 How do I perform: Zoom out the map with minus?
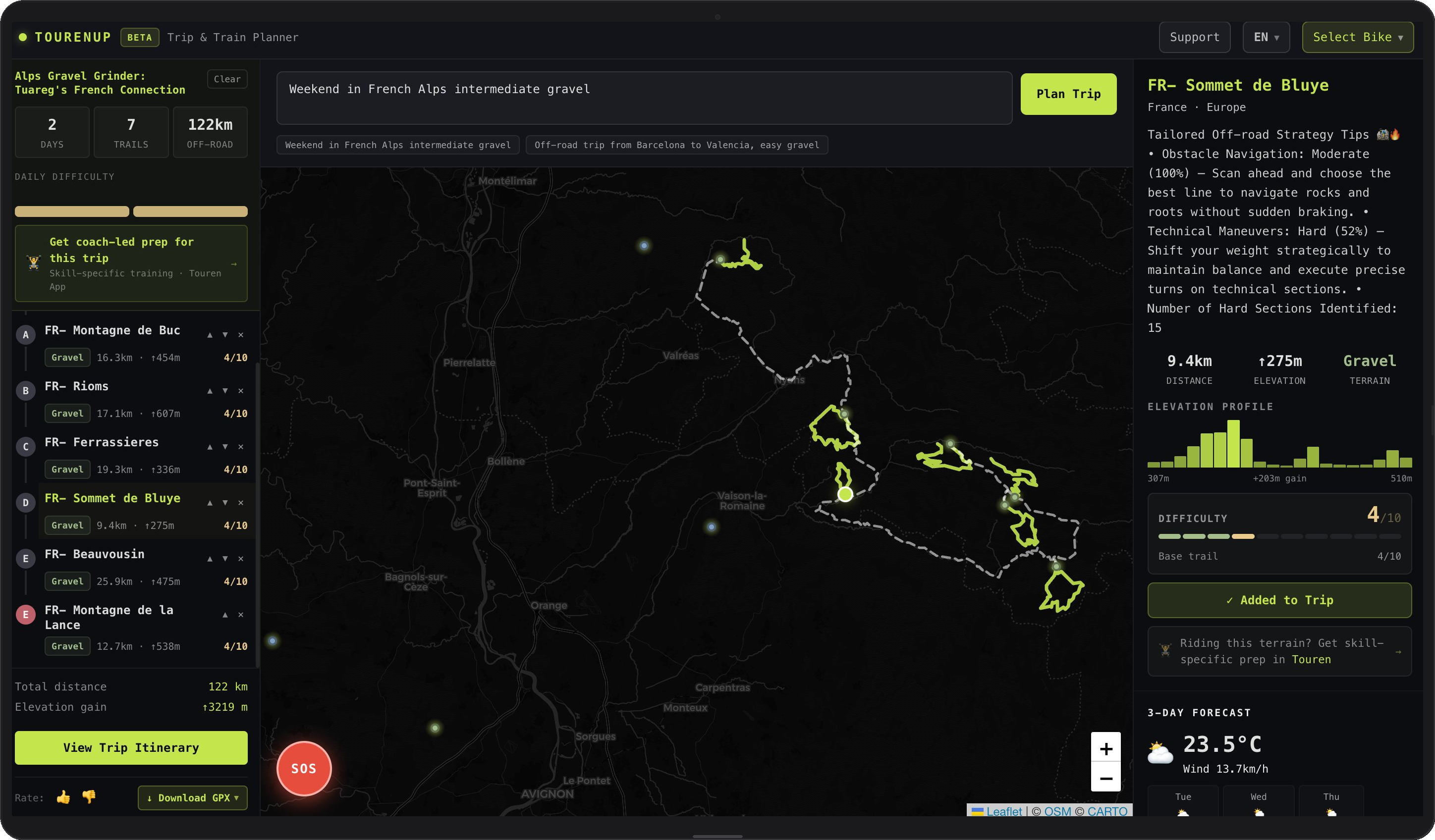click(x=1105, y=778)
